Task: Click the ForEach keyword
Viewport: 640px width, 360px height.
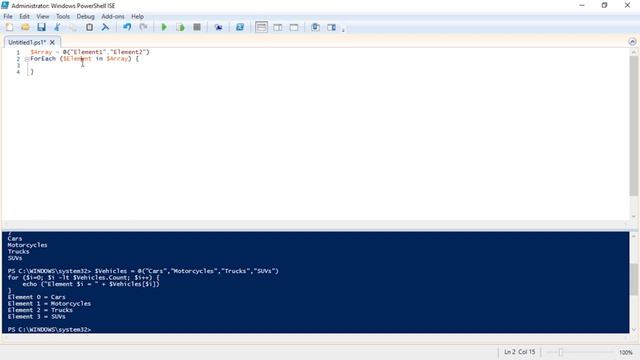Action: pos(43,59)
